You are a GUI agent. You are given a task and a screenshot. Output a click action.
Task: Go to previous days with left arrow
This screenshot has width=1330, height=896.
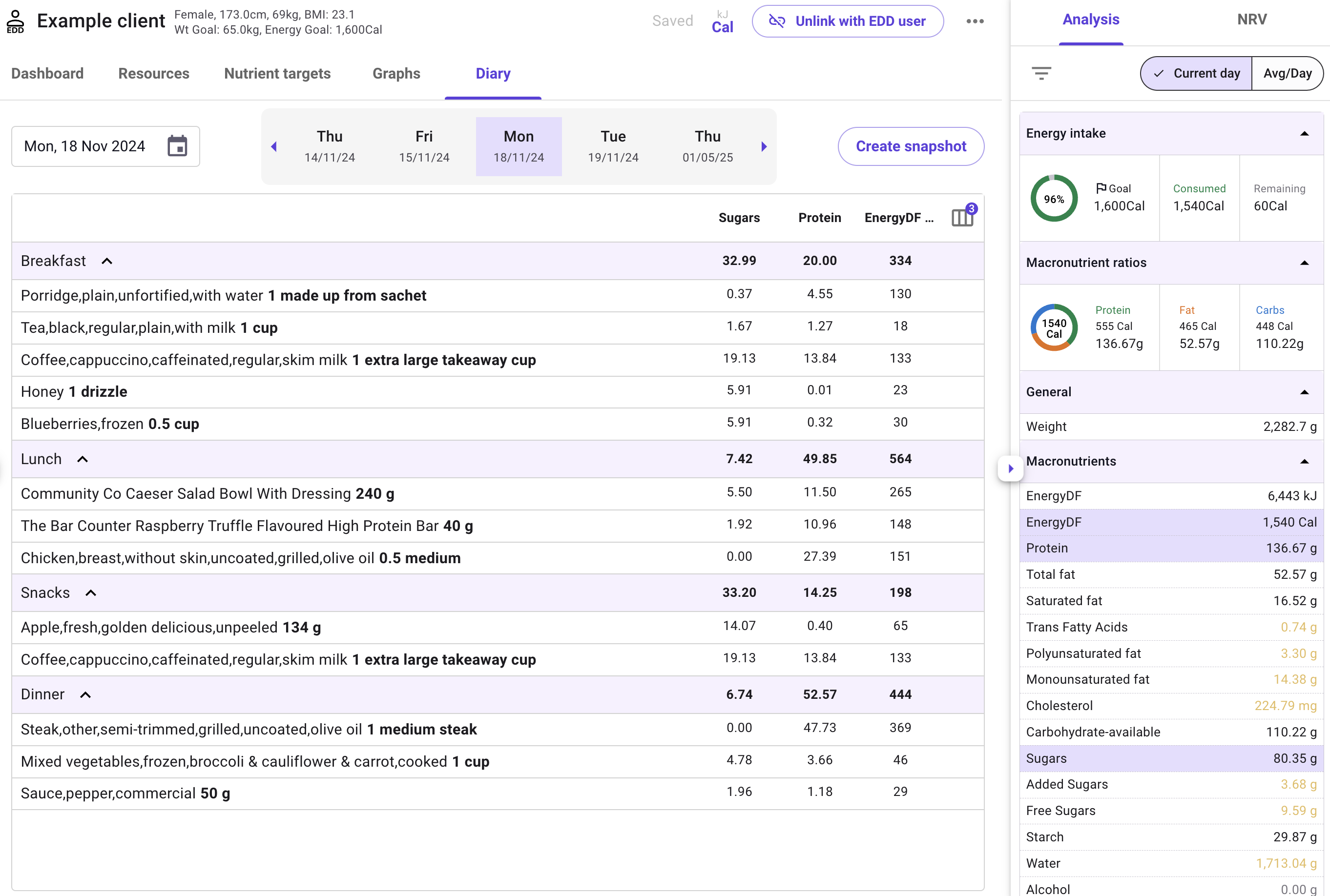274,147
